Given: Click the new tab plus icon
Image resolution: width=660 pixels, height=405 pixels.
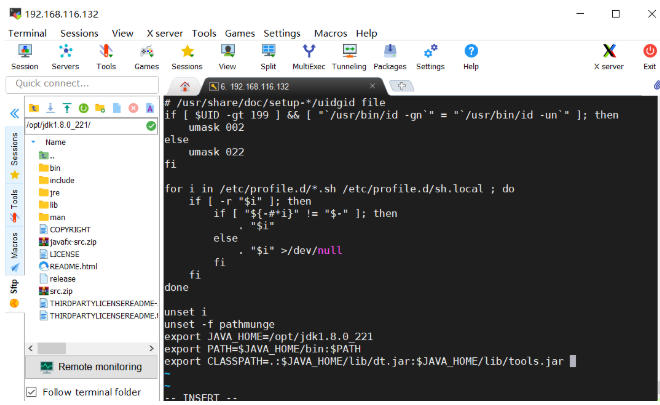Looking at the screenshot, I should tap(402, 86).
